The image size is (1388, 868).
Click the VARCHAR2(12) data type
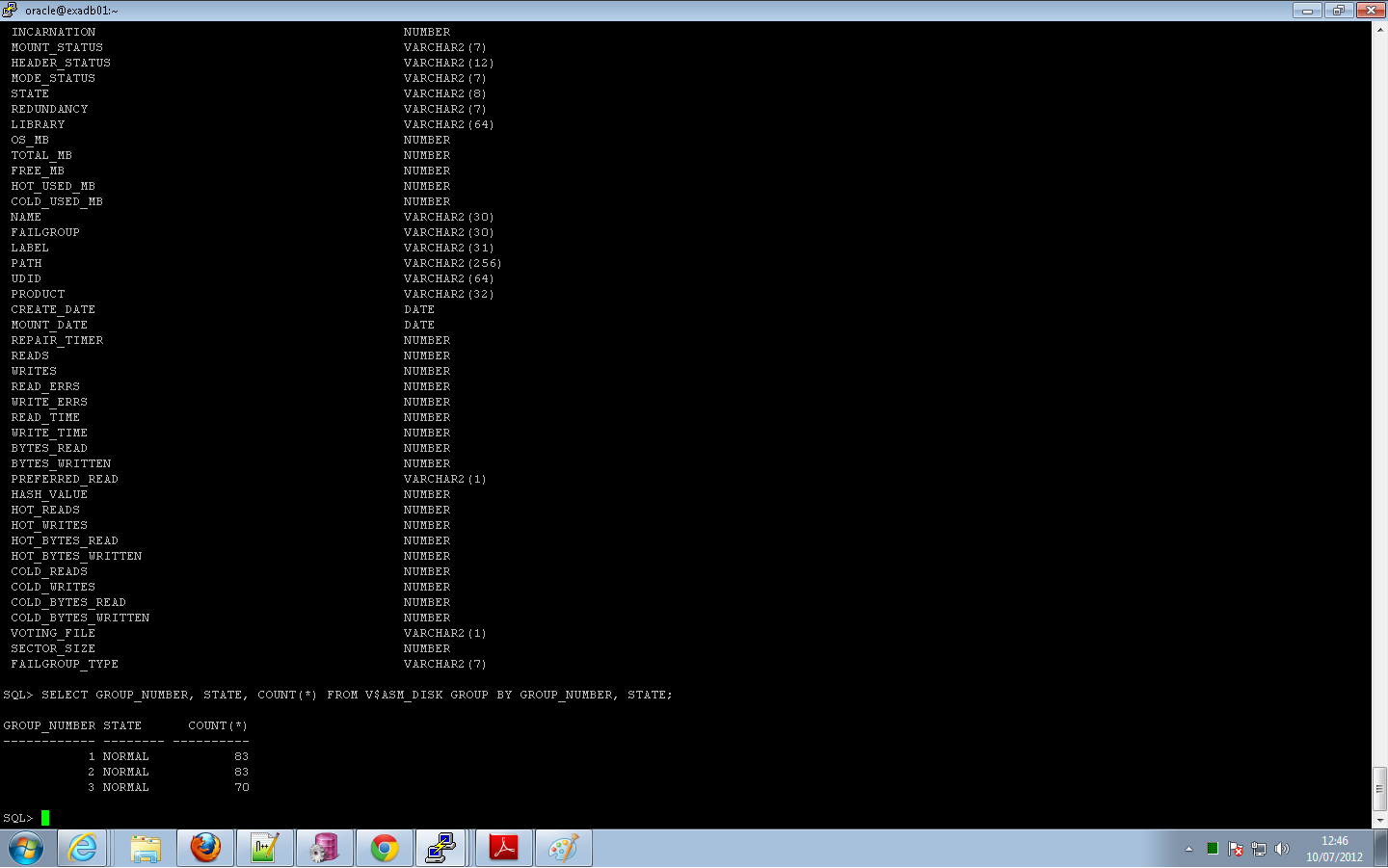coord(449,63)
